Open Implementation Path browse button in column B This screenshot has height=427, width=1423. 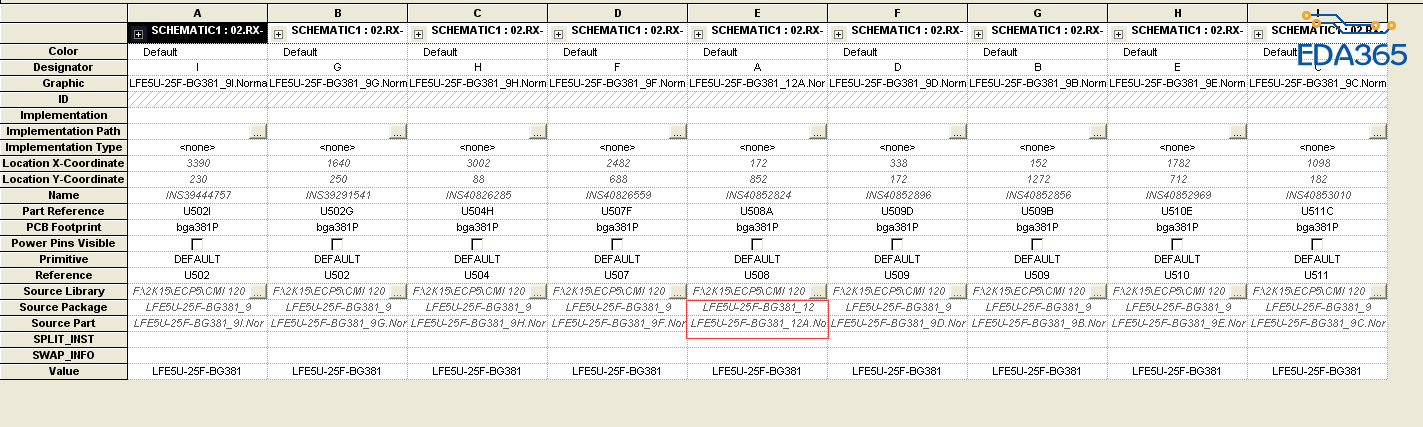point(398,131)
